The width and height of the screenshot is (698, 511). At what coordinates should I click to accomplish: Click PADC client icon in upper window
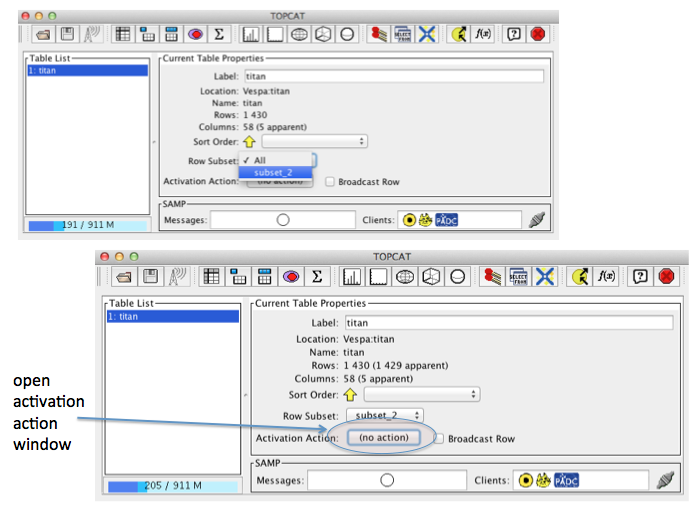coord(446,220)
